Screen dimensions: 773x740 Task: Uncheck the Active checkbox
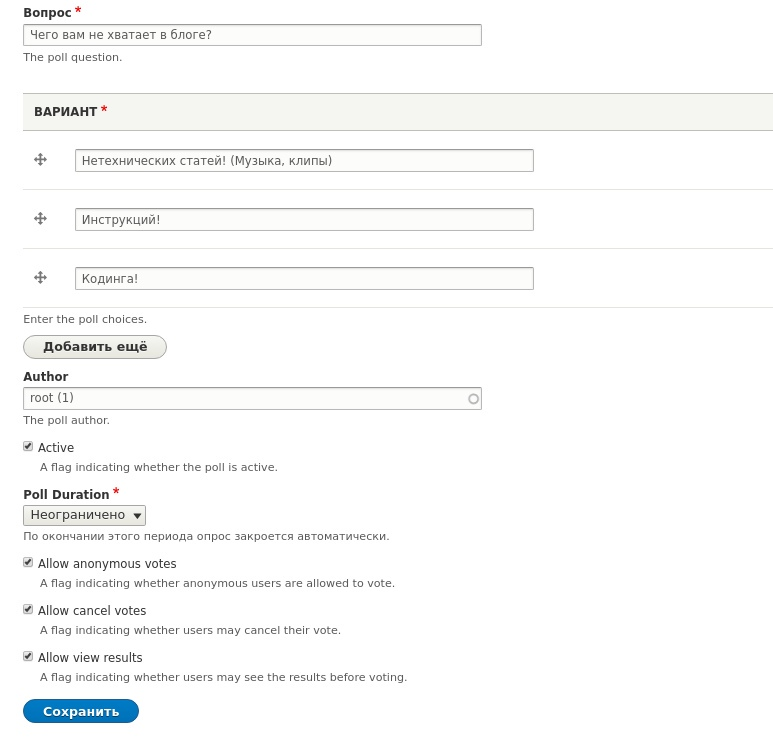point(28,446)
